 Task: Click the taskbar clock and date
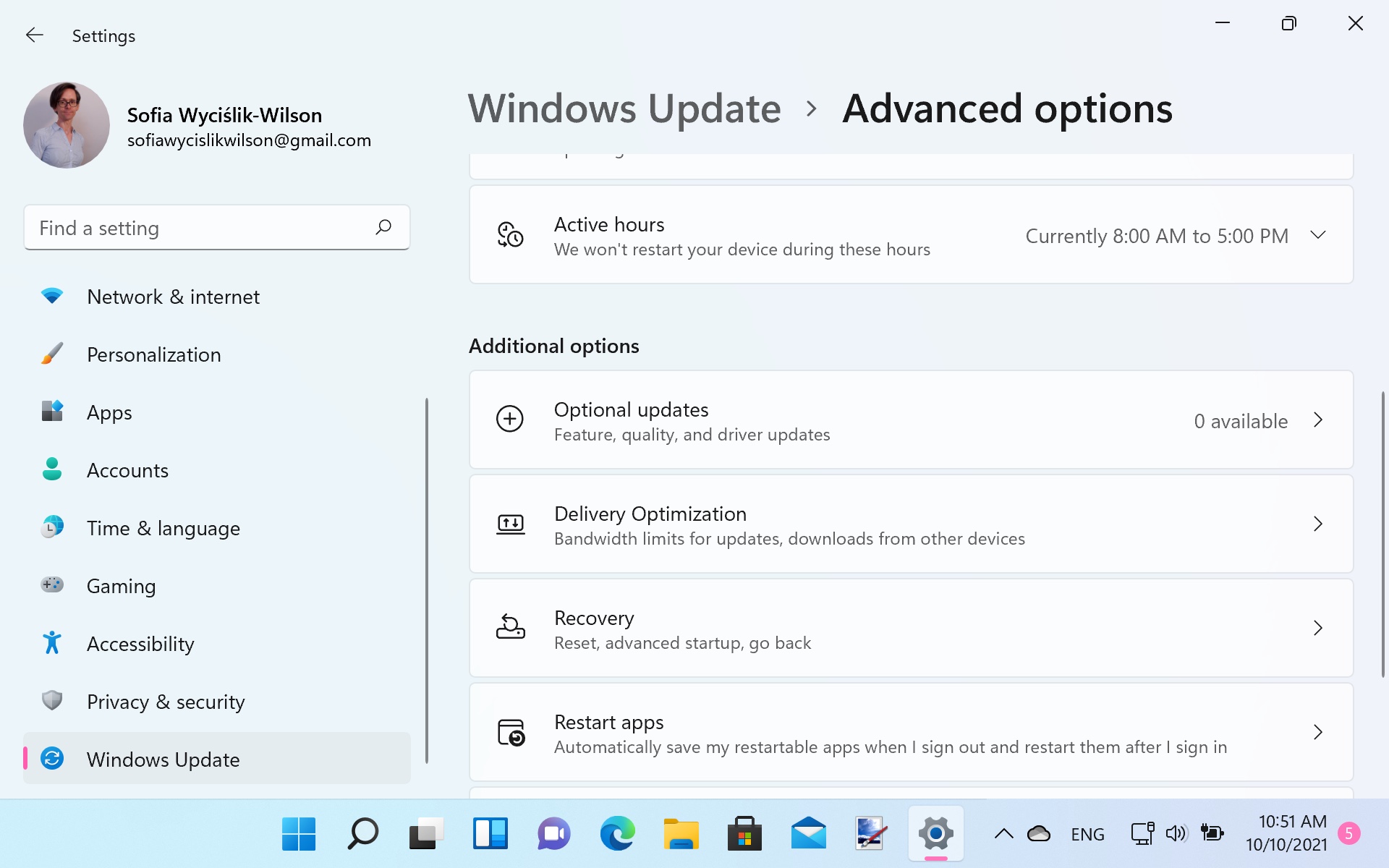[1286, 833]
